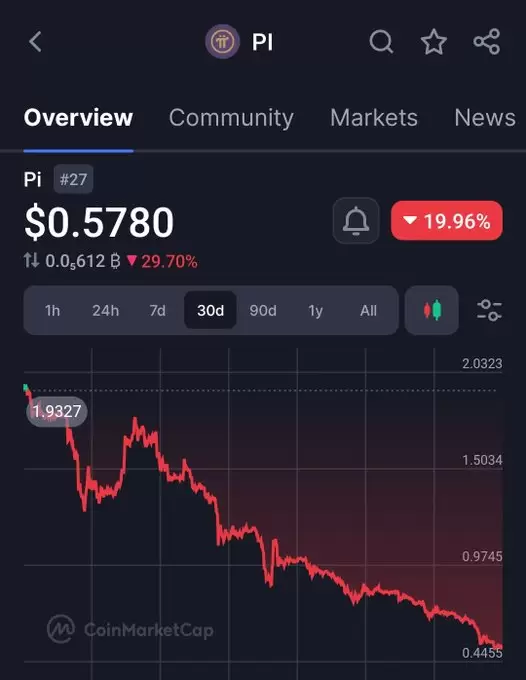
Task: Toggle the red 19.96% change badge
Action: pyautogui.click(x=447, y=221)
